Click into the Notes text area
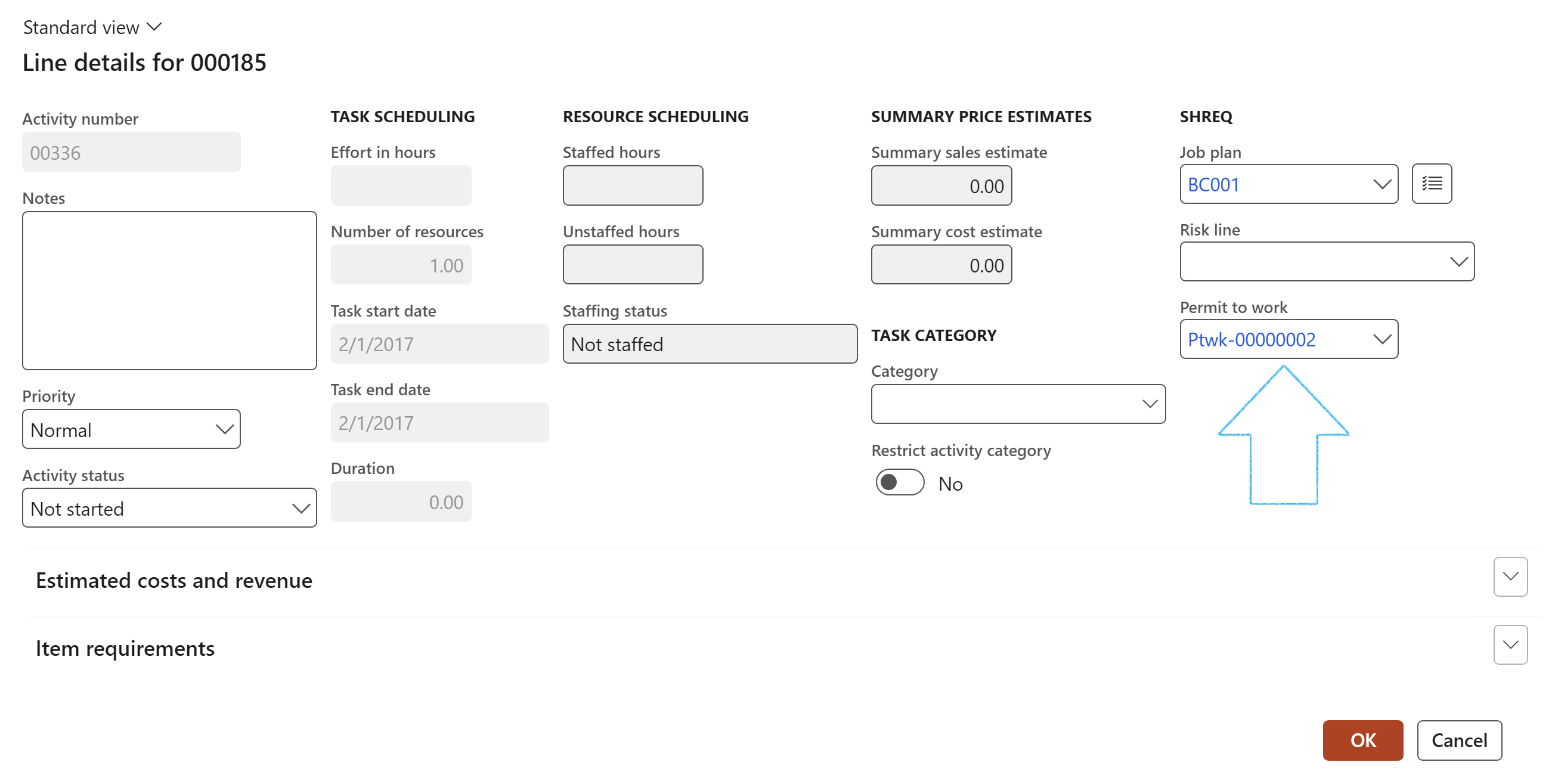1555x784 pixels. click(169, 290)
